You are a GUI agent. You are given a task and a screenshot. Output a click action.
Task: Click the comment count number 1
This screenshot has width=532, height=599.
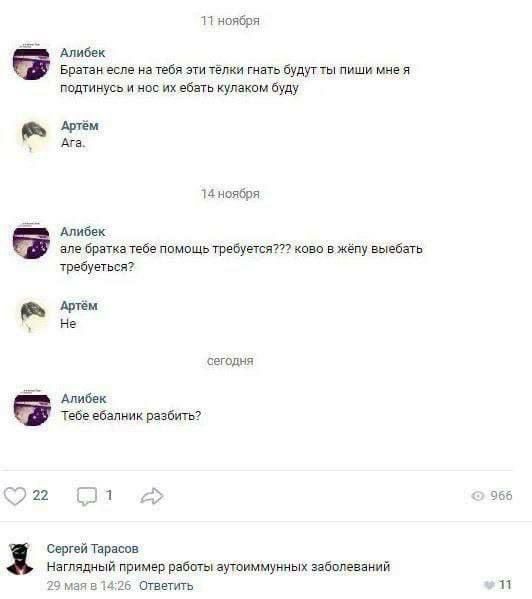pyautogui.click(x=109, y=495)
